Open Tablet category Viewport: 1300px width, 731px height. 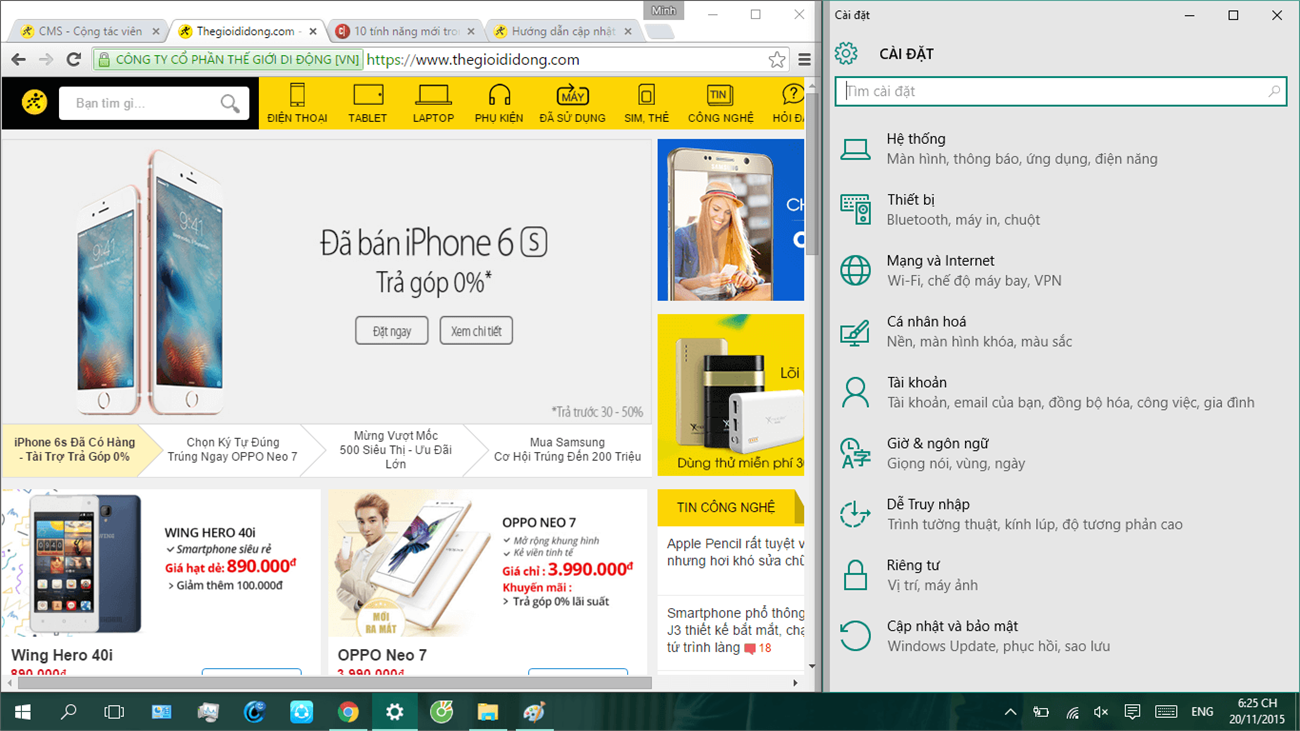click(368, 104)
